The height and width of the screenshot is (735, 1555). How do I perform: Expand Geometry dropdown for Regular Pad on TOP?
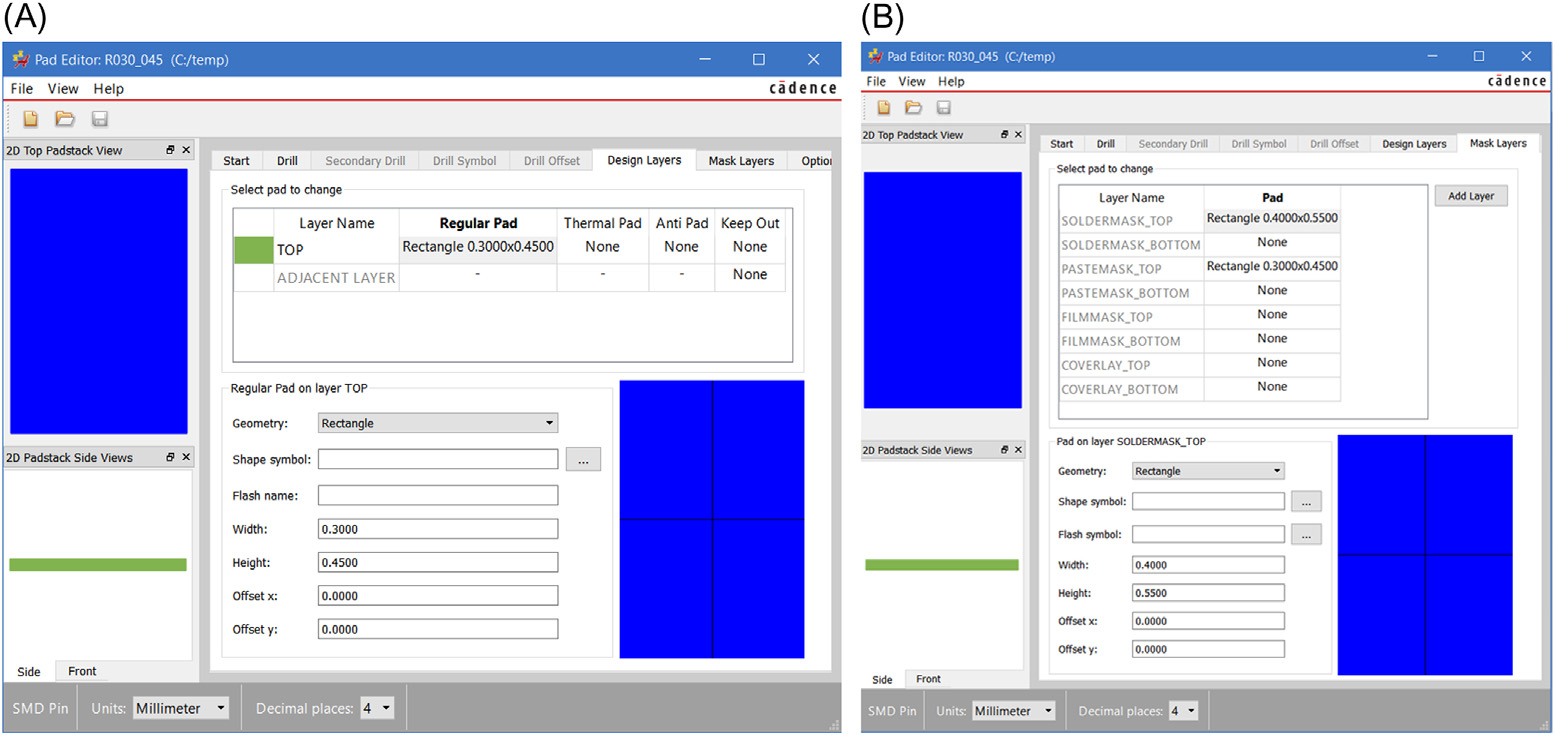click(438, 423)
